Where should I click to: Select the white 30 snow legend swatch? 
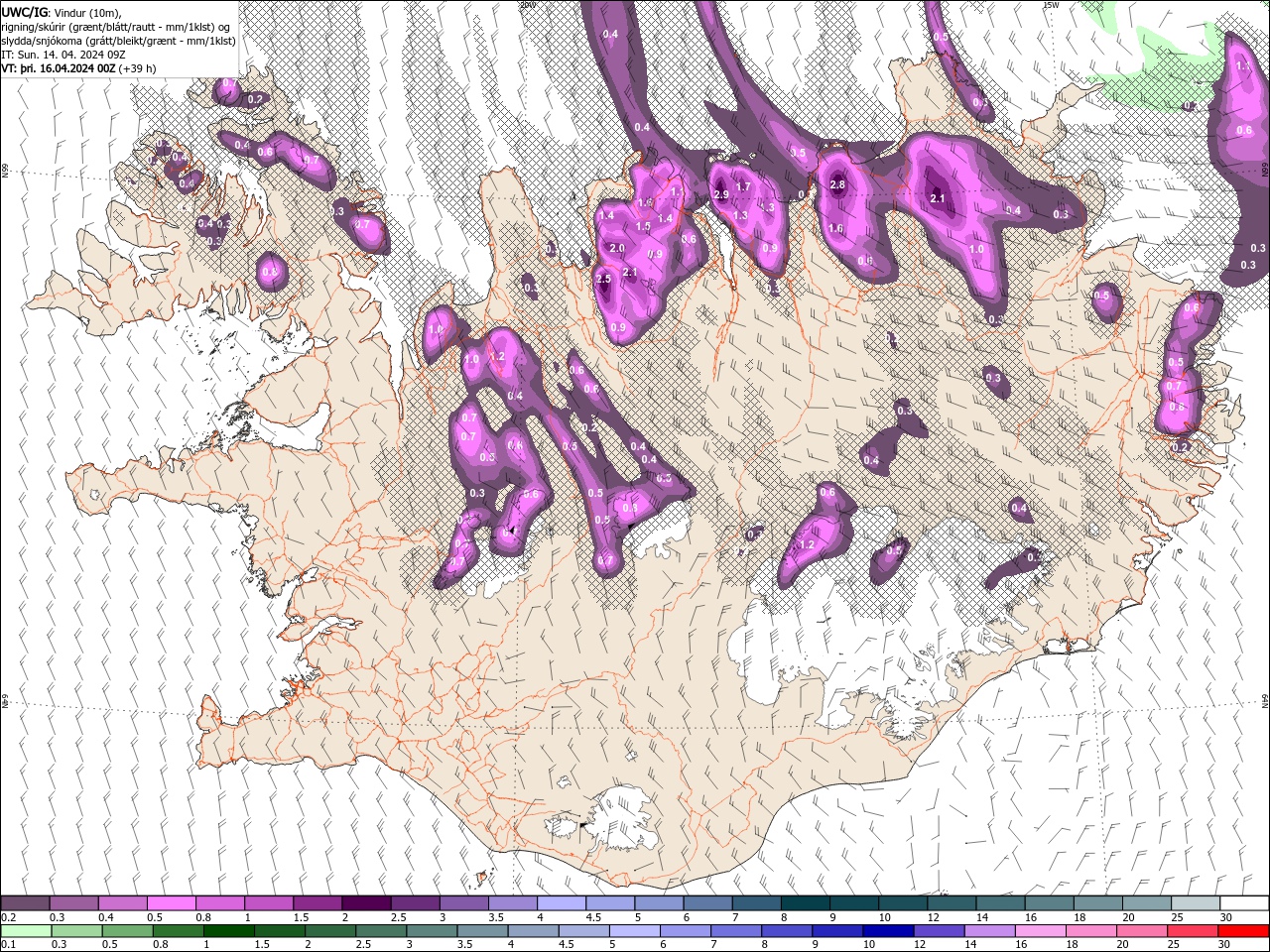(x=1244, y=903)
